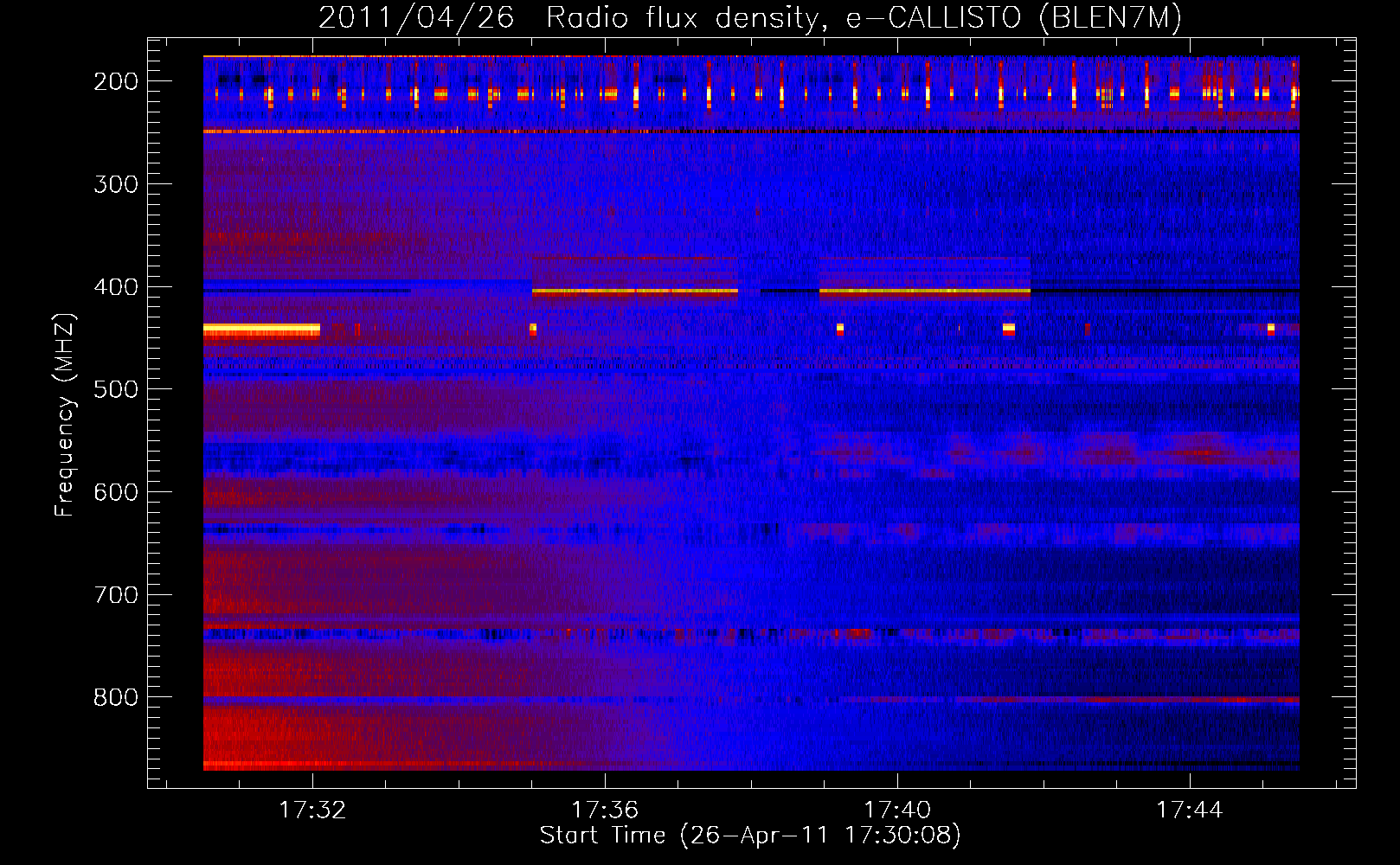1400x865 pixels.
Task: Click the 300 frequency tick label
Action: [116, 184]
